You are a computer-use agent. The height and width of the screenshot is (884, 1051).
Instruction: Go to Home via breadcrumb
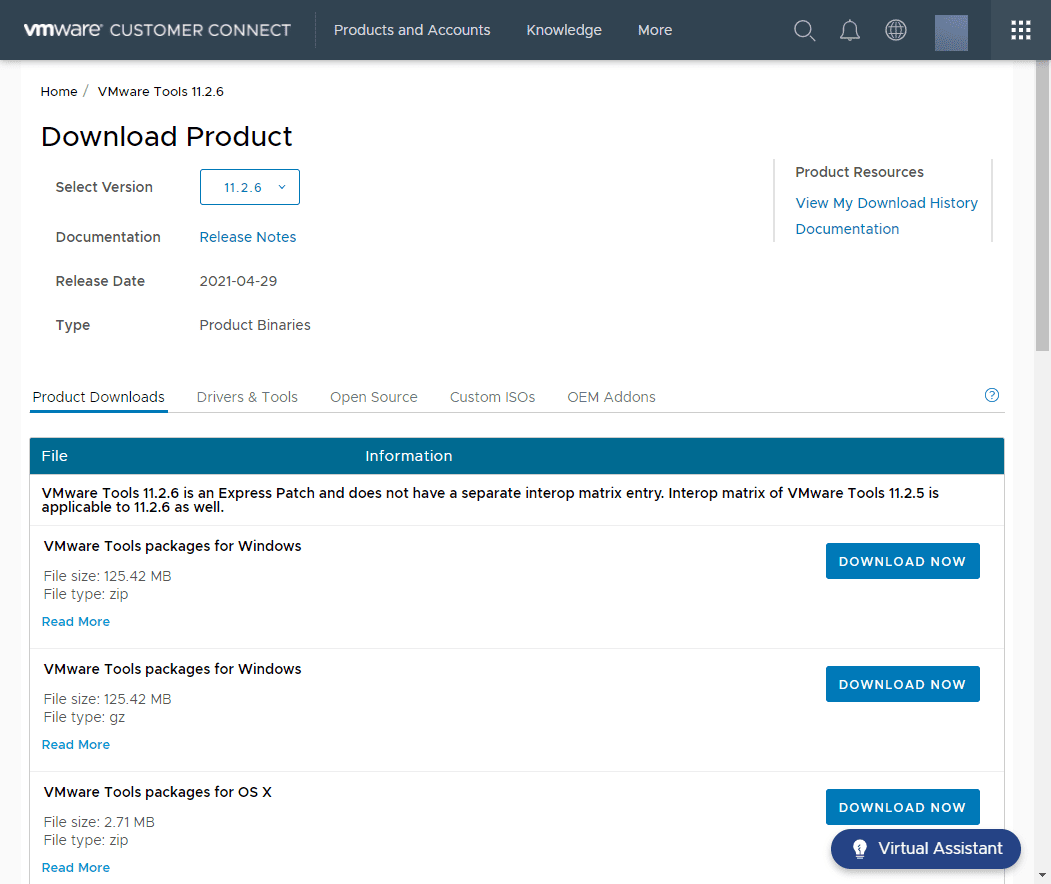(58, 91)
